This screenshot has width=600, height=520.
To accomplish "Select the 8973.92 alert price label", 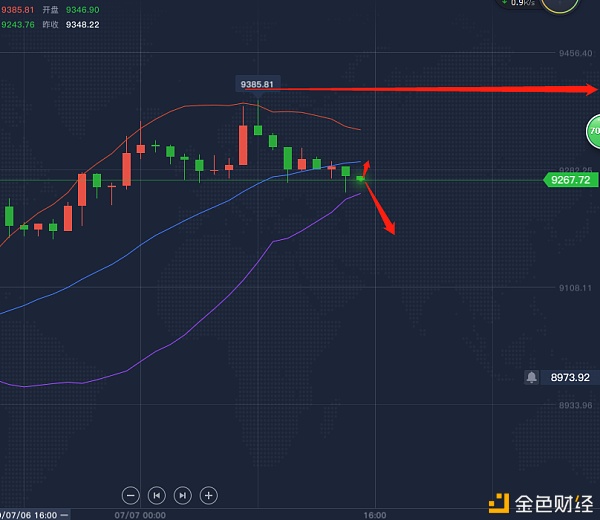I will point(570,377).
